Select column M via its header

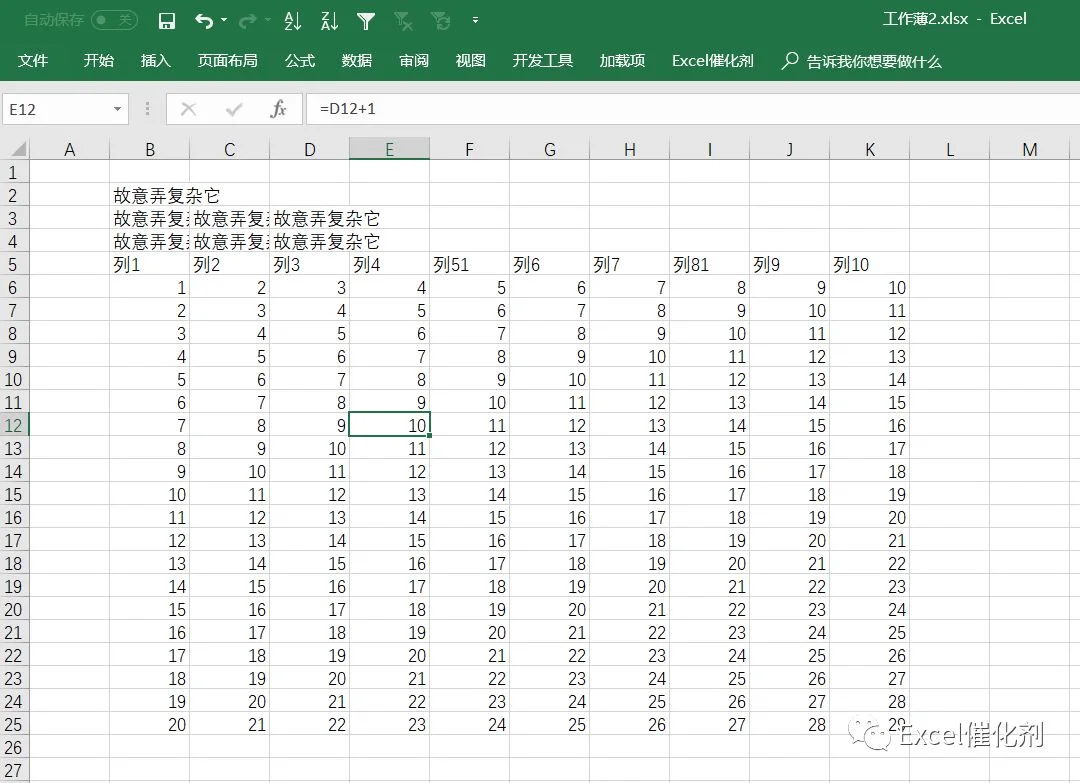tap(1030, 149)
